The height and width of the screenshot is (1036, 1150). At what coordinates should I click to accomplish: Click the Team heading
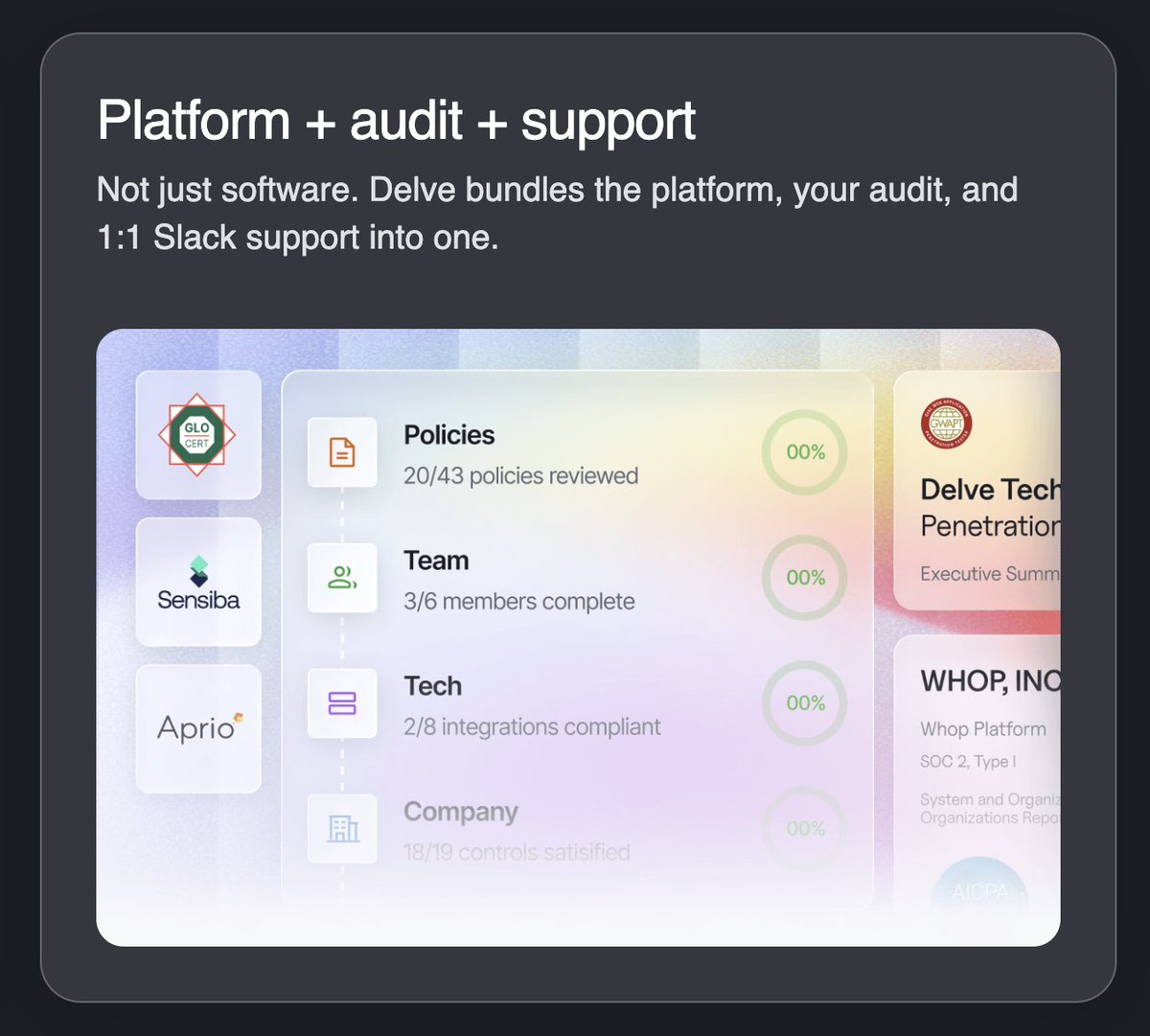pos(436,561)
